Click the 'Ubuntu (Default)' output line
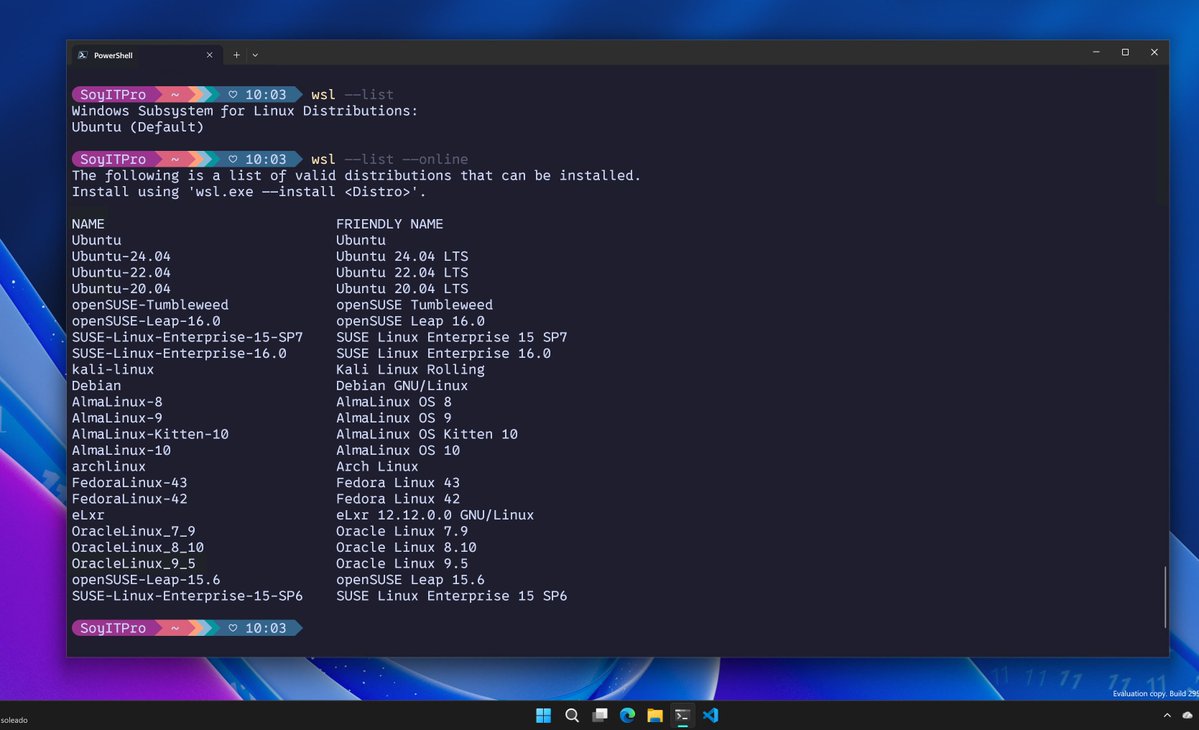This screenshot has height=730, width=1199. pos(138,127)
